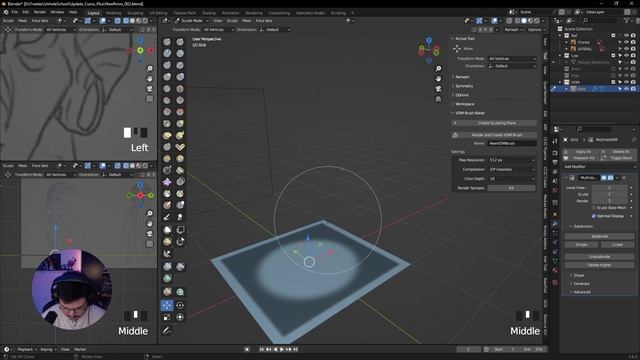Toggle exclude checkbox for VDM collection
The image size is (640, 360).
click(613, 82)
